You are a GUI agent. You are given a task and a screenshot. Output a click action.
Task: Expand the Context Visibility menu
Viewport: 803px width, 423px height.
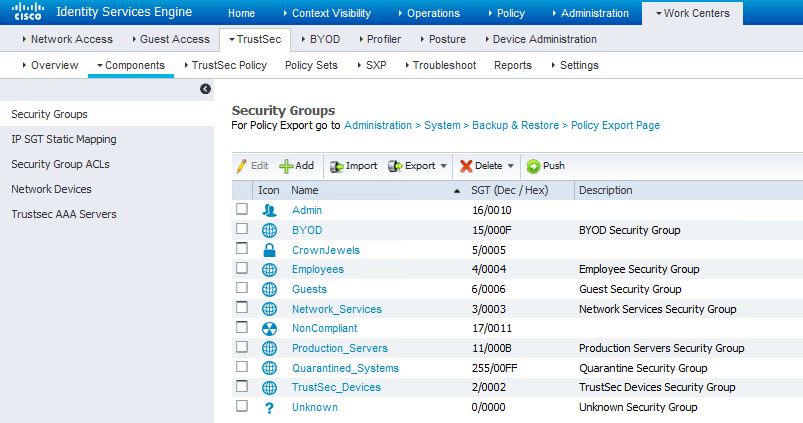click(328, 13)
